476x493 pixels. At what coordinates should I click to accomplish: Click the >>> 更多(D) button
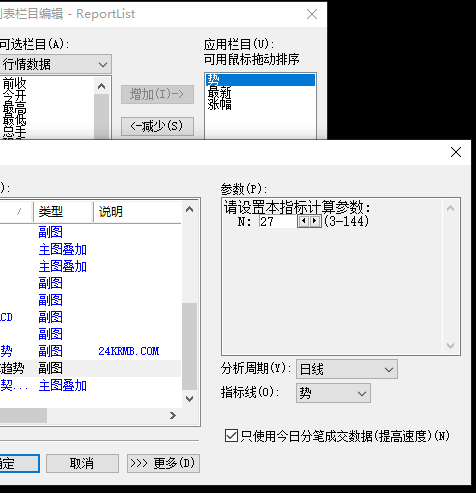(x=163, y=463)
